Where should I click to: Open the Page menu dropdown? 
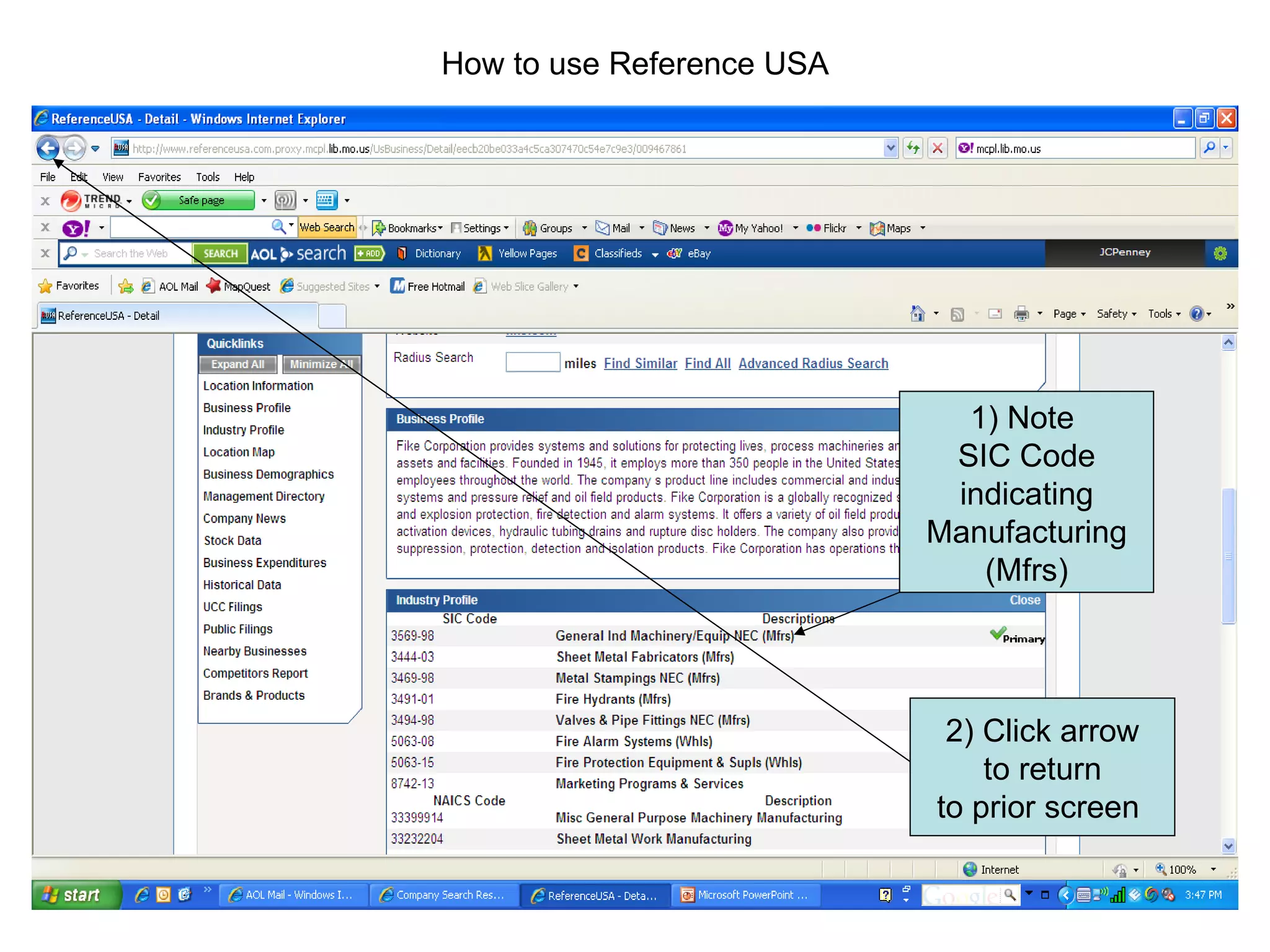(1069, 314)
